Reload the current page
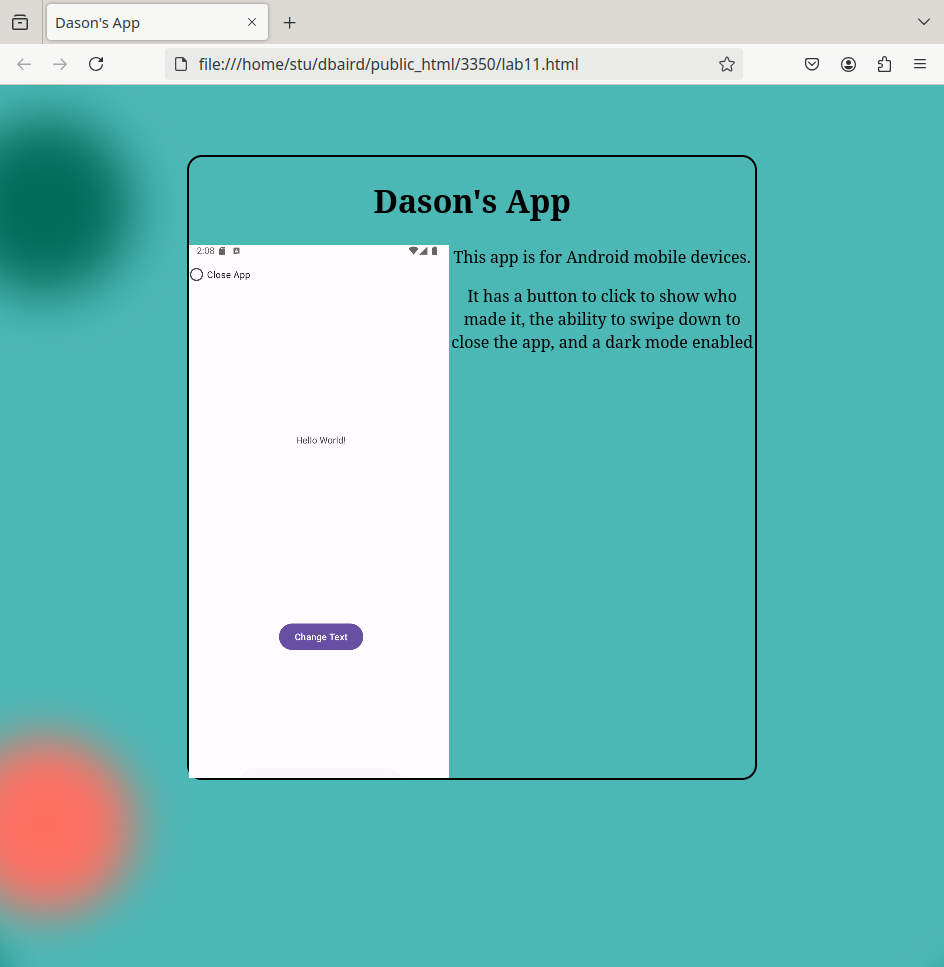944x967 pixels. [96, 64]
